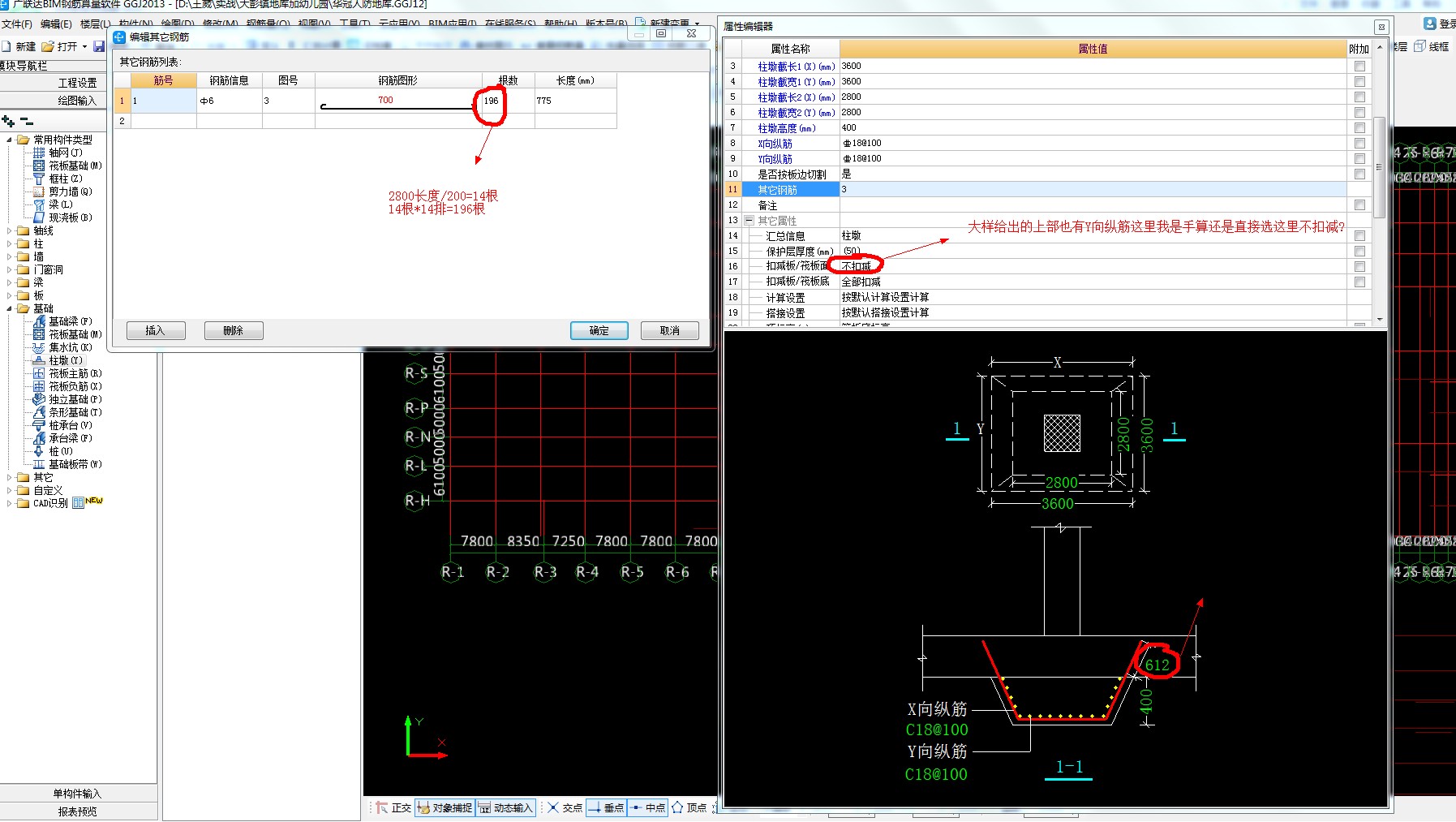Switch to 报表预览 tab
The image size is (1456, 822).
click(78, 811)
